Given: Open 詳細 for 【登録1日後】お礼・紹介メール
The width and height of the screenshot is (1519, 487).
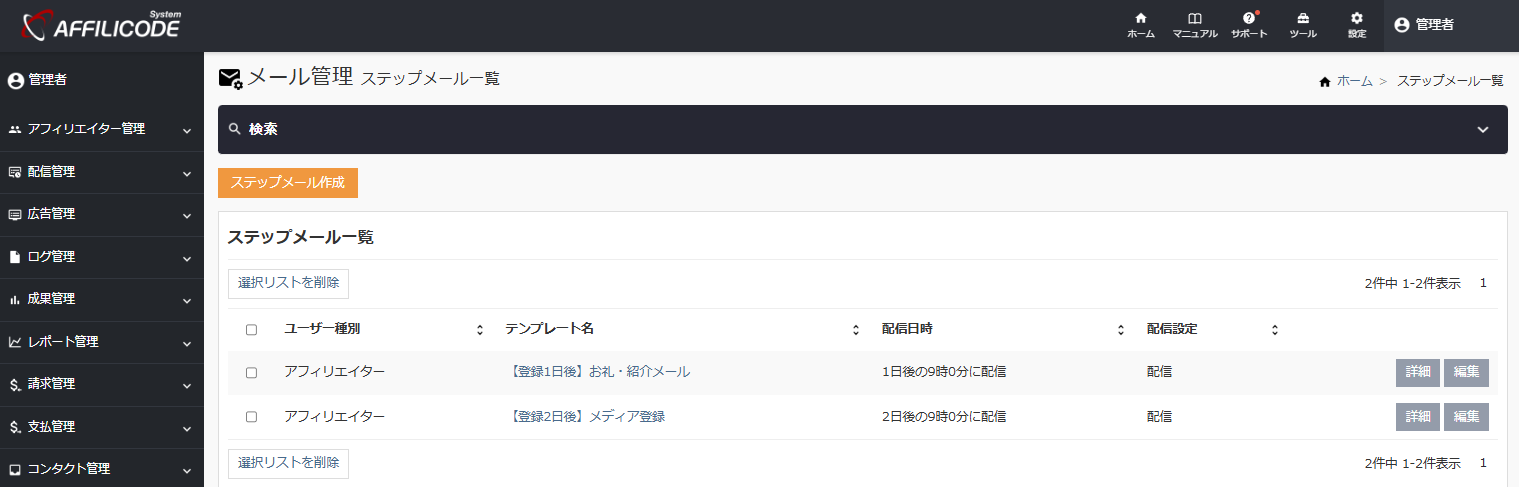Looking at the screenshot, I should pos(1418,372).
